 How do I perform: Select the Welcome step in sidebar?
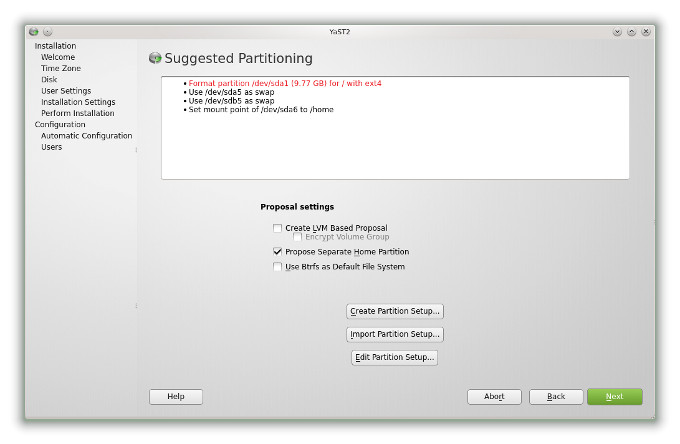click(x=58, y=57)
